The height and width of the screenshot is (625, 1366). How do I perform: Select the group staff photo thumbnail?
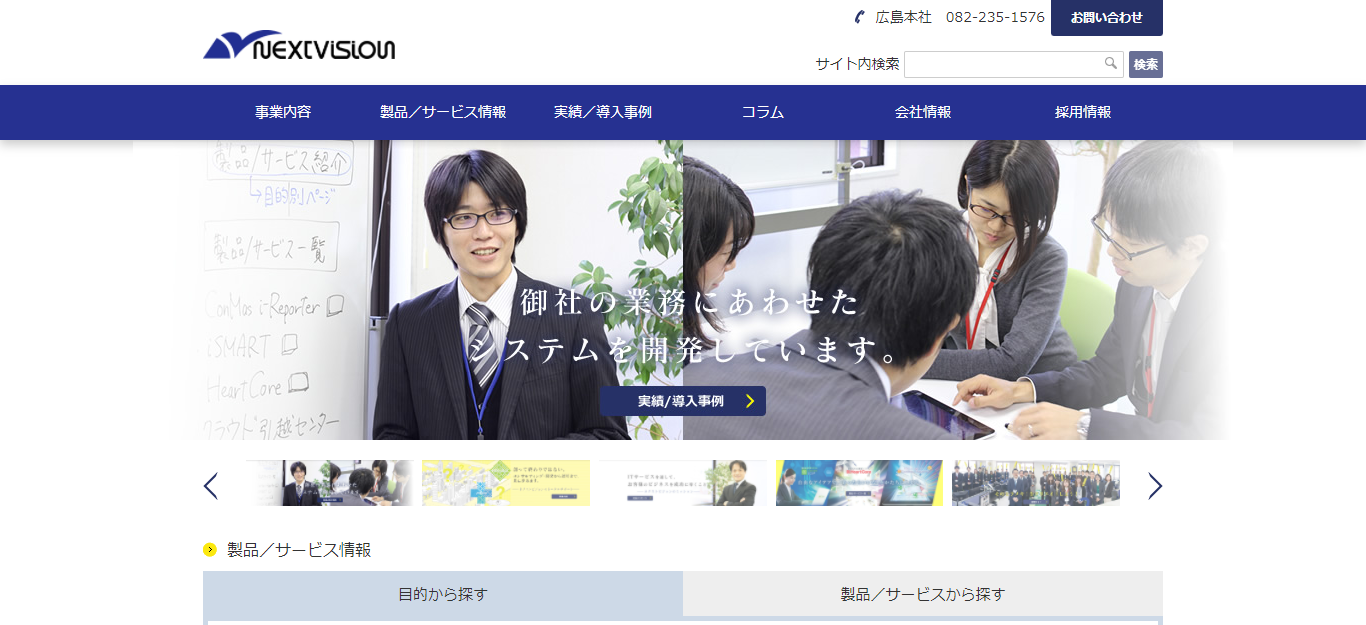point(1036,483)
